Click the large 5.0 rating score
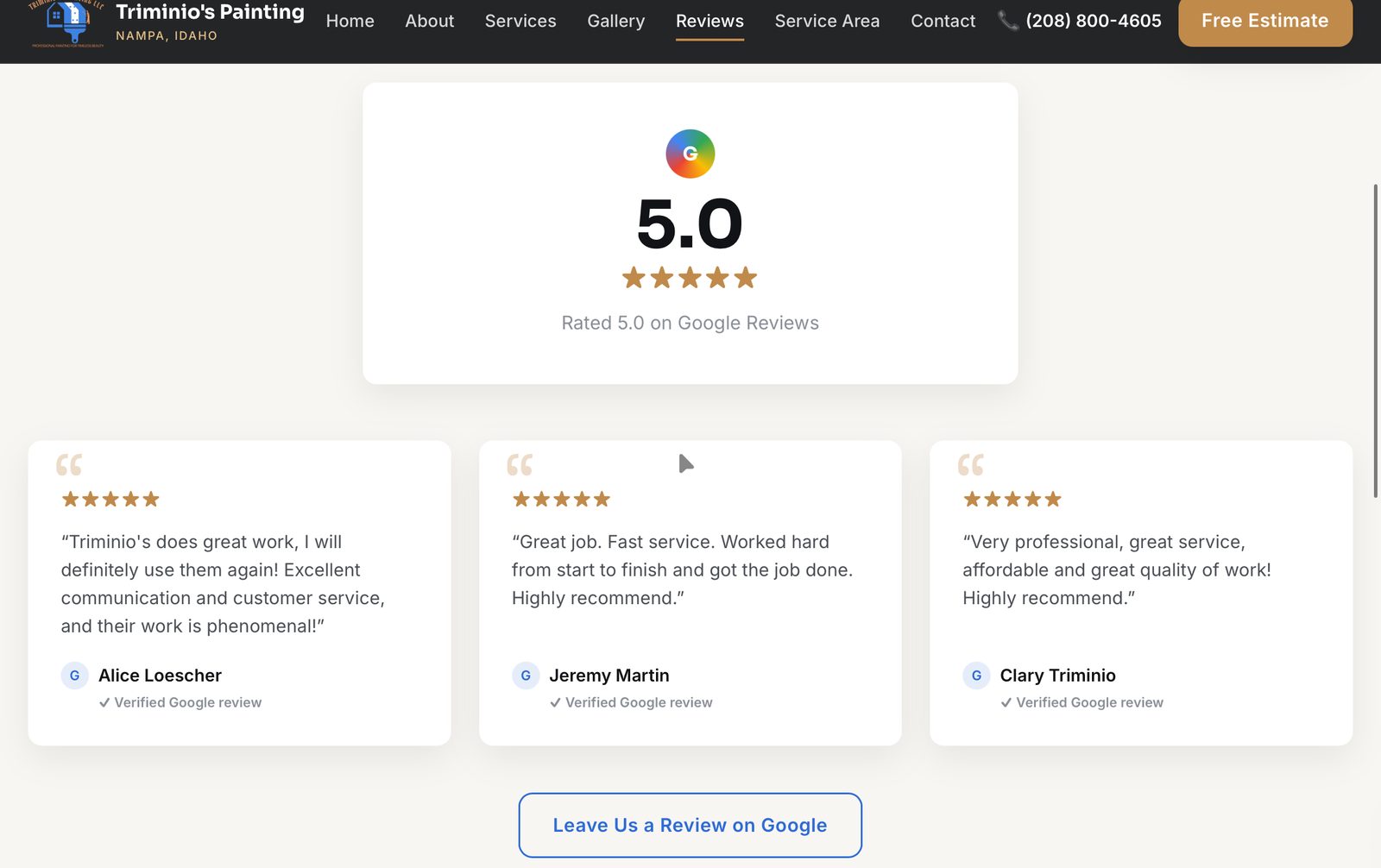 (x=690, y=223)
